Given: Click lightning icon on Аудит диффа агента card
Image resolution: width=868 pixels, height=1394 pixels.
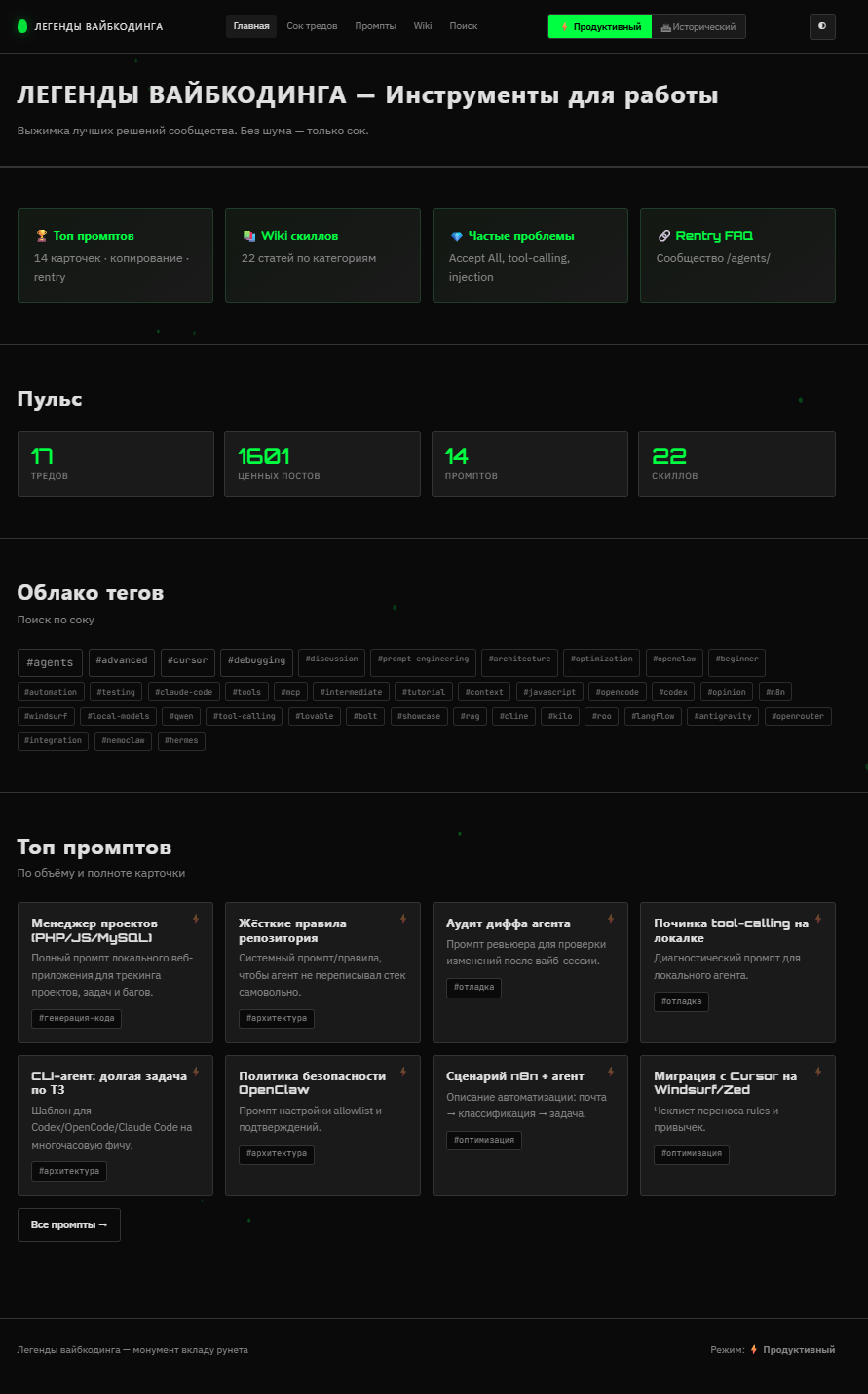Looking at the screenshot, I should pos(610,919).
